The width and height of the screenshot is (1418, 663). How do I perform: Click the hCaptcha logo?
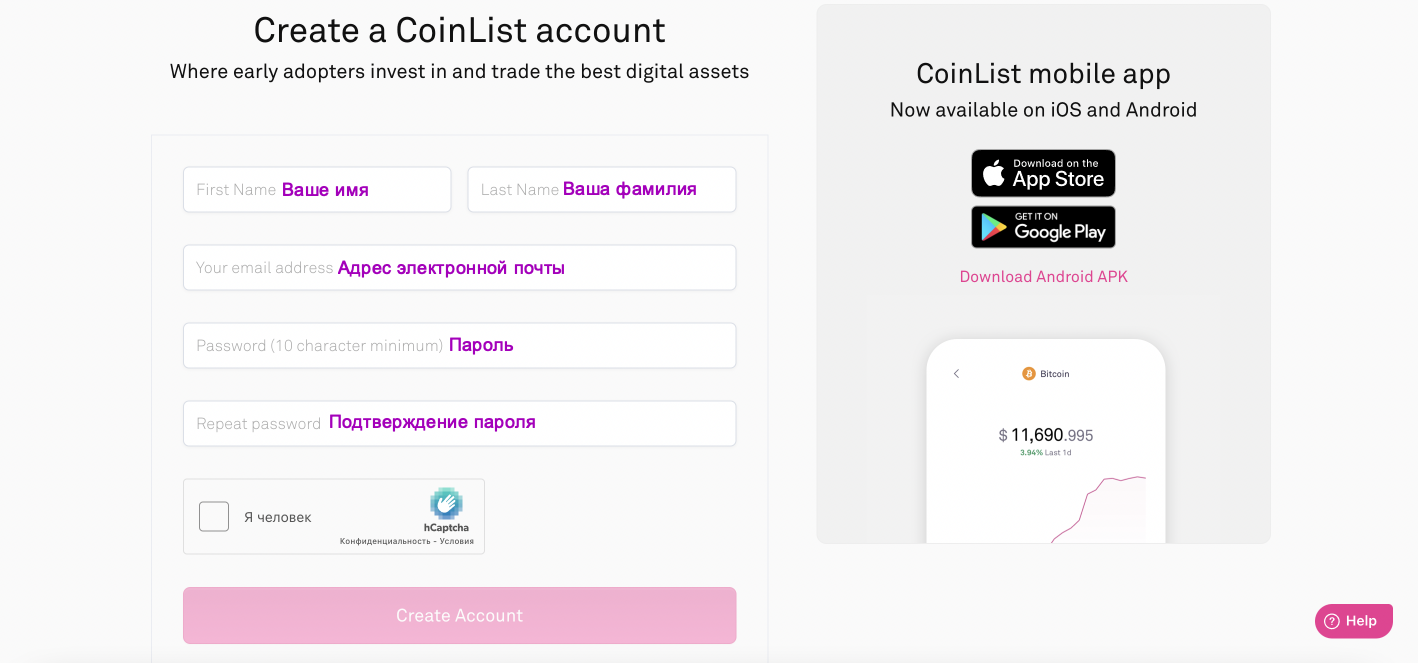[446, 506]
